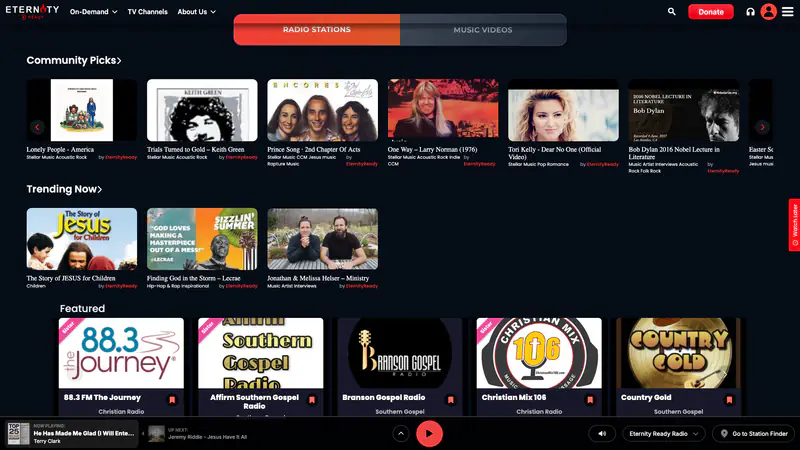Bookmark 88.3 FM The Journey station
This screenshot has height=450, width=800.
tap(172, 400)
